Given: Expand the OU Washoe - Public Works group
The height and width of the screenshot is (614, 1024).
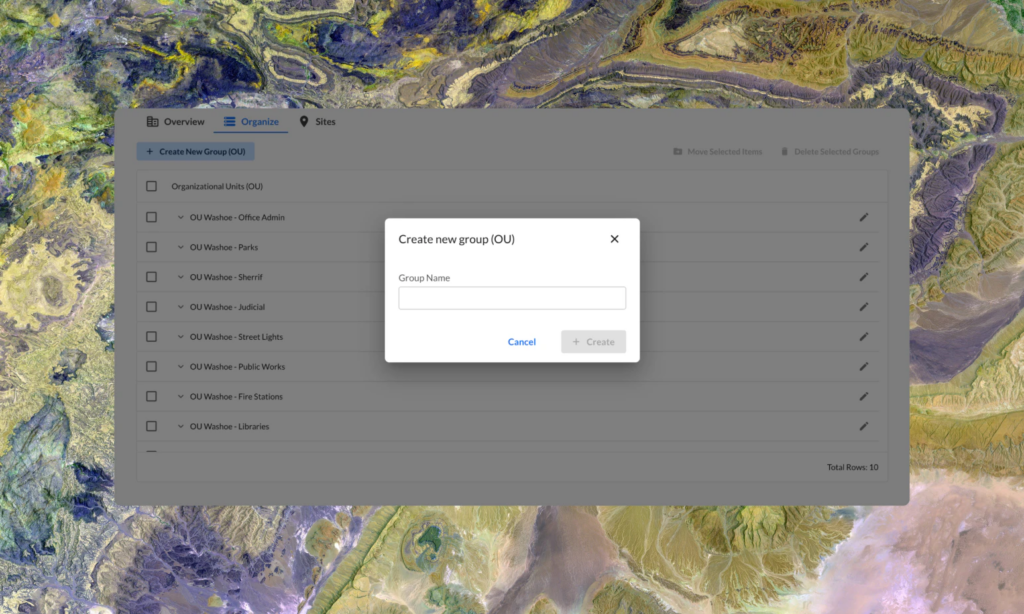Looking at the screenshot, I should 180,366.
